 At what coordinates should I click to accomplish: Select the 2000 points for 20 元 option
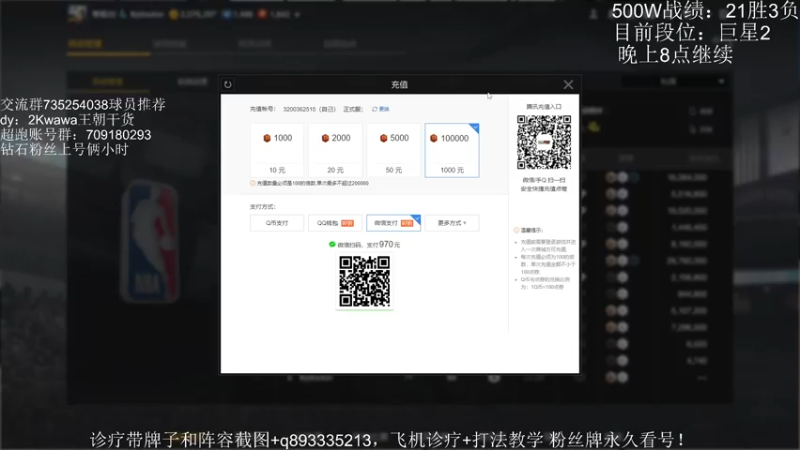click(335, 150)
